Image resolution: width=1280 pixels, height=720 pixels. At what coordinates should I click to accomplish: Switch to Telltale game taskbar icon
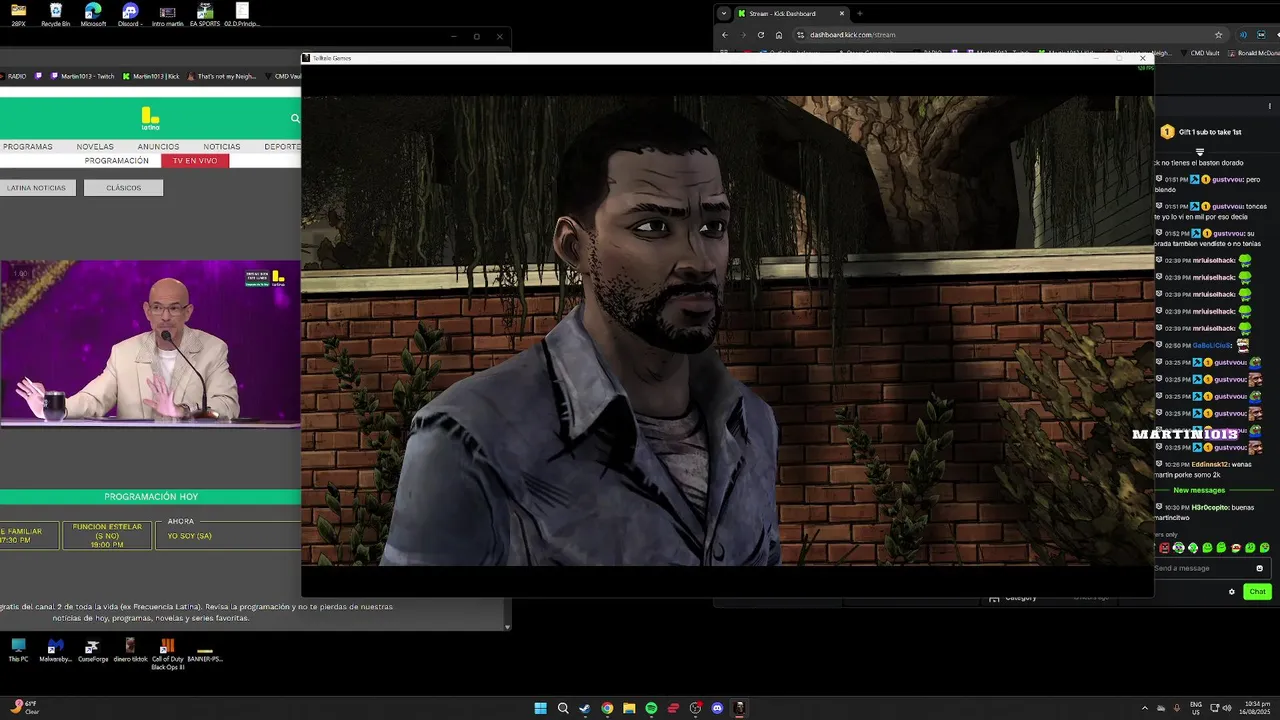point(739,708)
